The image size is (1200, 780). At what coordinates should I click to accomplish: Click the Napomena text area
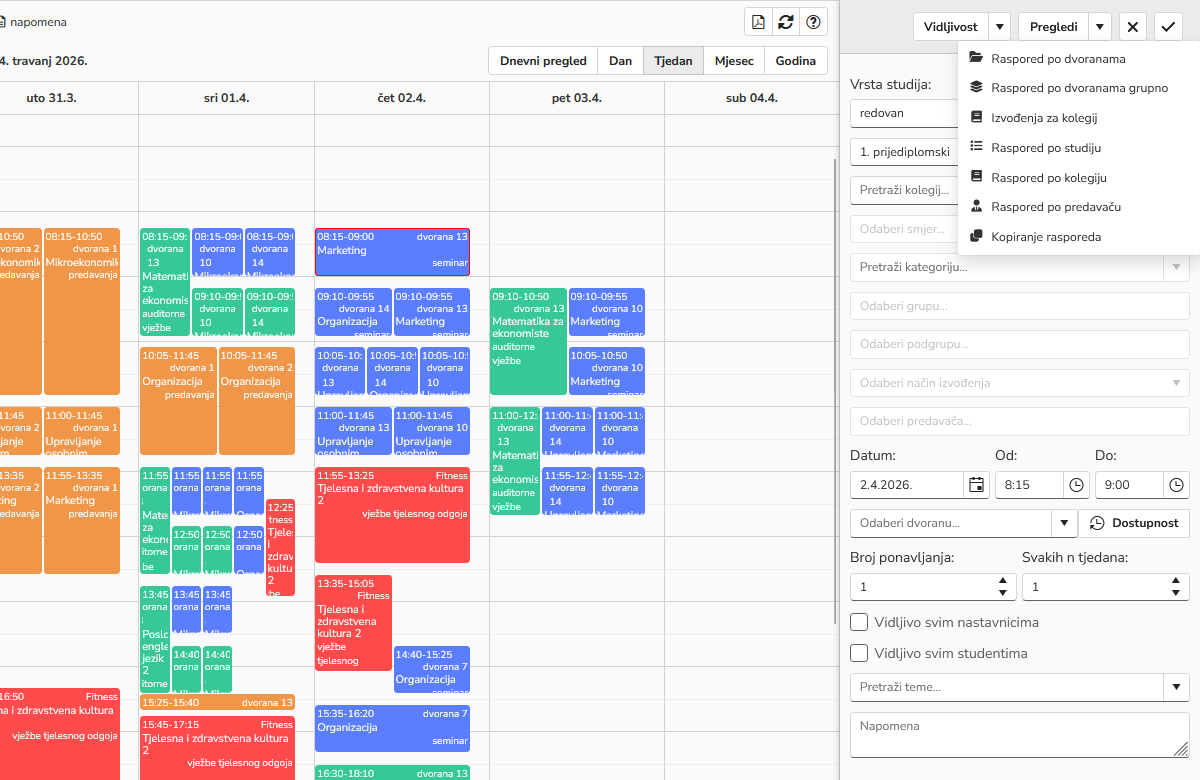tap(1018, 734)
